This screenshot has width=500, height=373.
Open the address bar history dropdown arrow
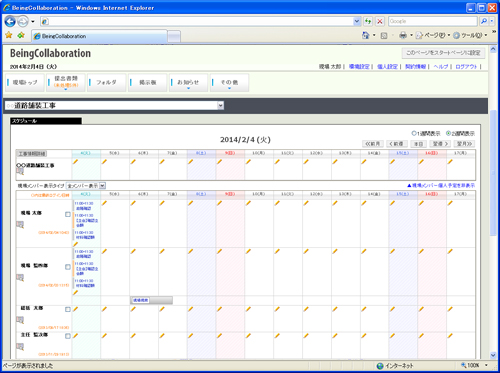click(357, 21)
